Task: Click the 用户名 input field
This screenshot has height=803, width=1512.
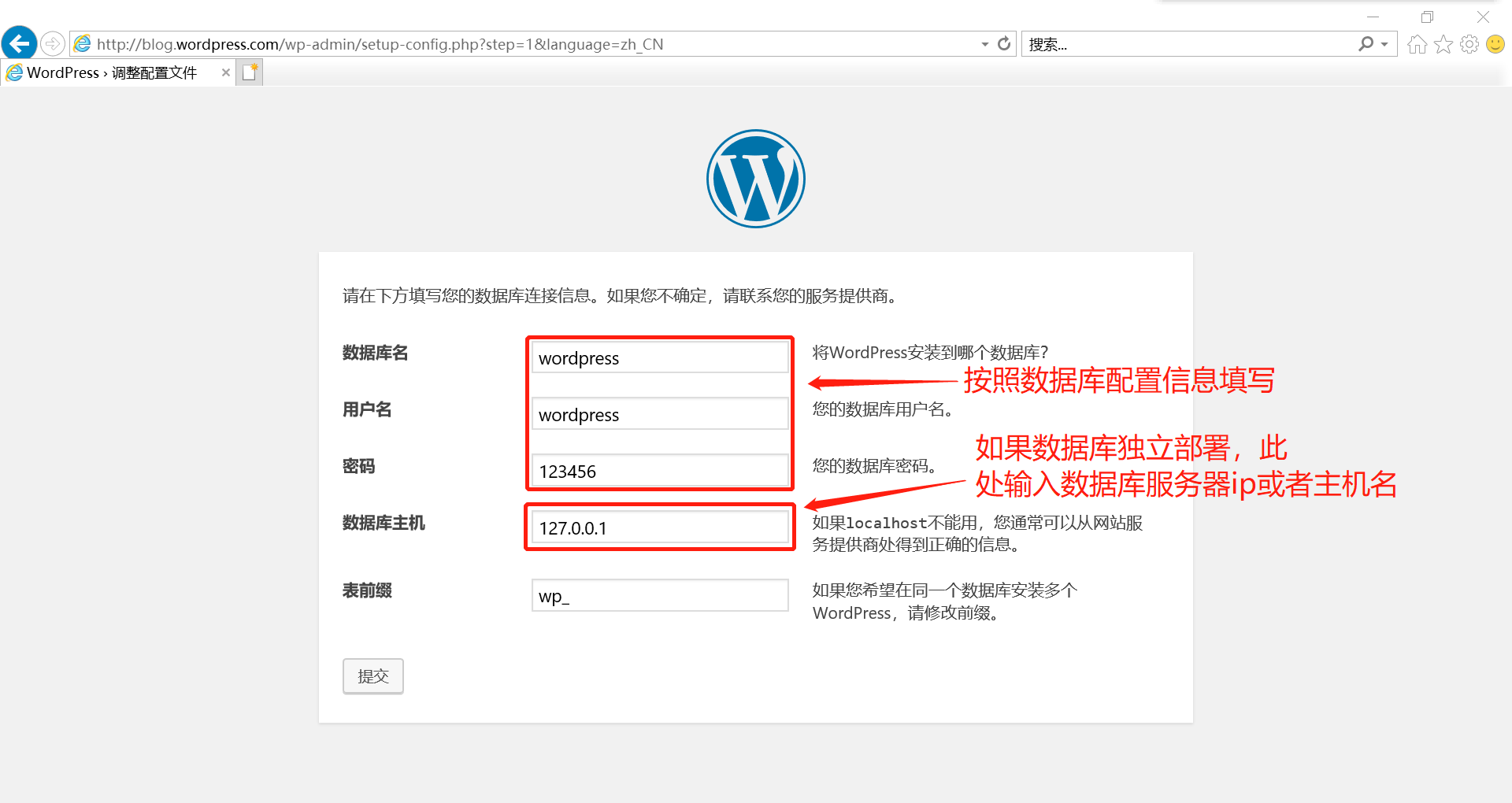Action: (660, 415)
